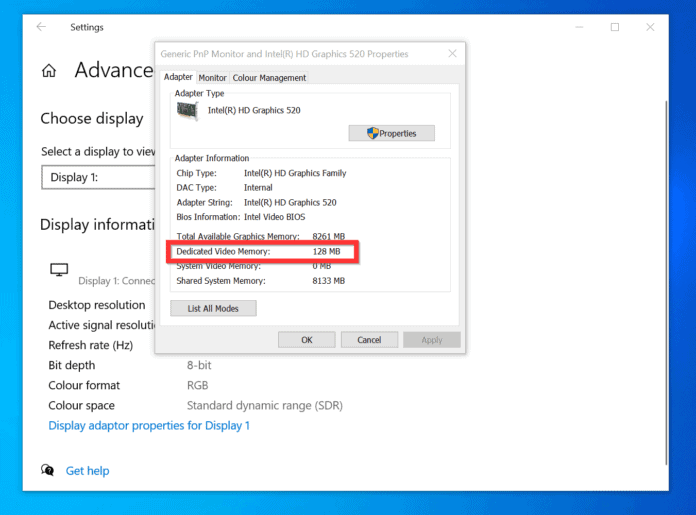Click the Refresh rate (Hz) label
The height and width of the screenshot is (515, 696).
[91, 345]
